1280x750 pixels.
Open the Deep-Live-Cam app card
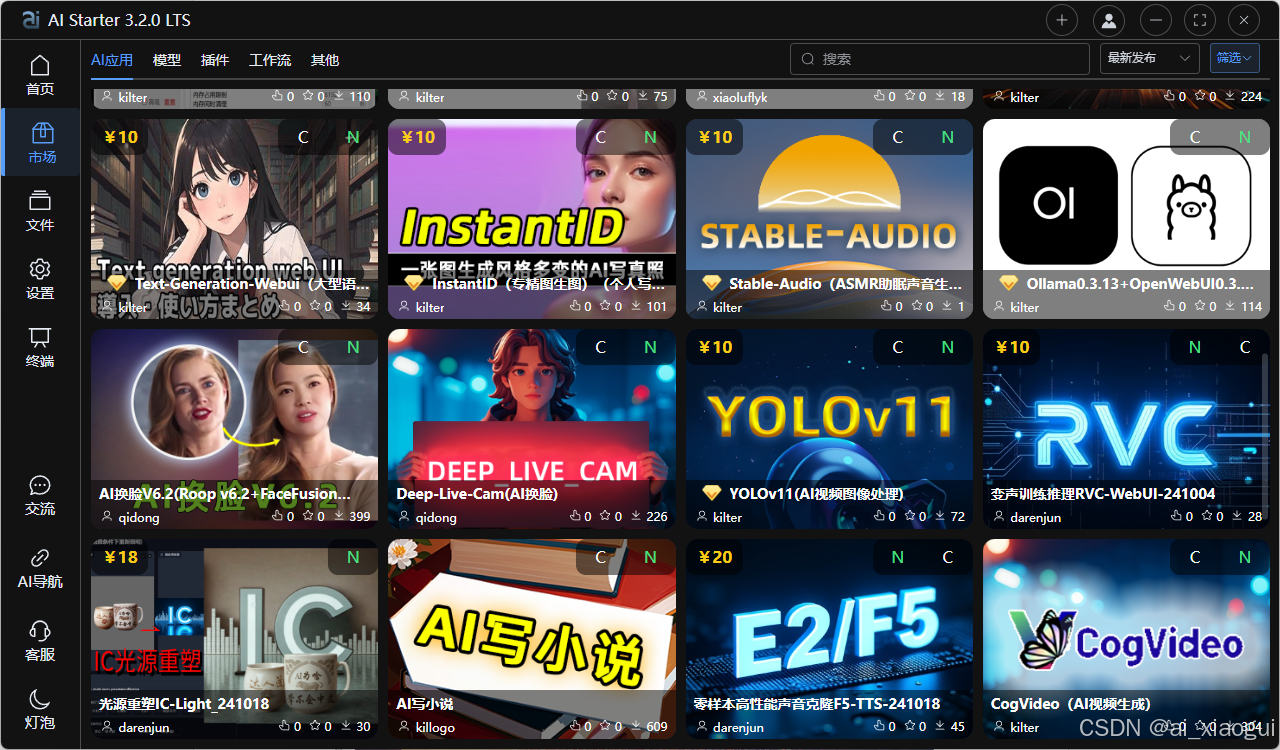tap(532, 429)
